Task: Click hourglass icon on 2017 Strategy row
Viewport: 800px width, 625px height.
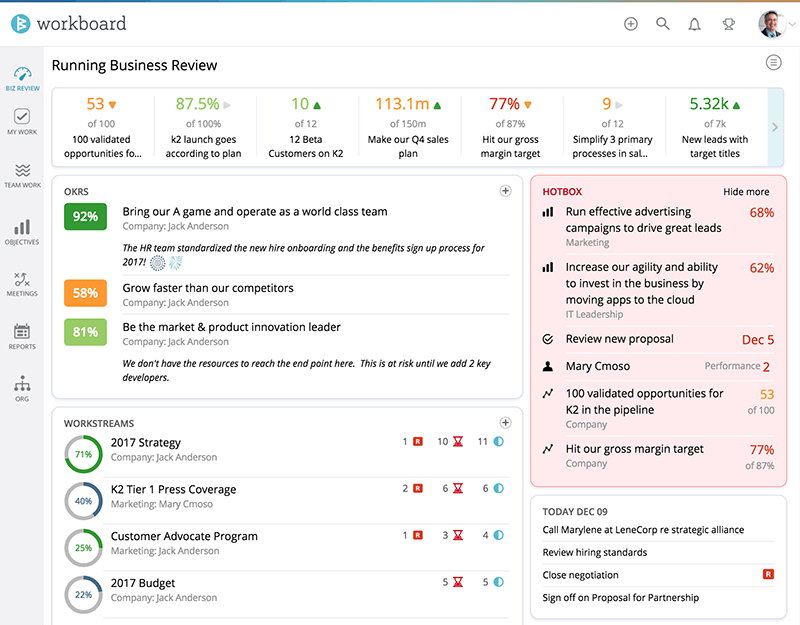Action: 458,442
